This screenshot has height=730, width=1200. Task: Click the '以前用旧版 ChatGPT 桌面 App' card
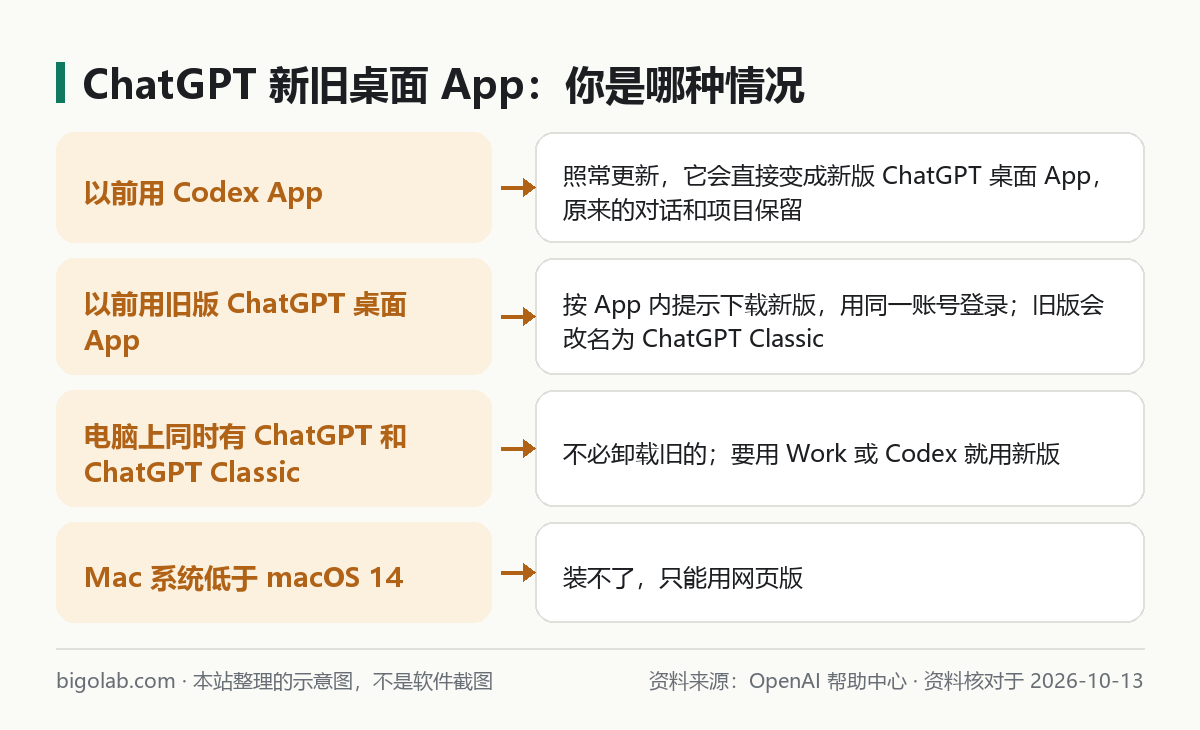[274, 317]
